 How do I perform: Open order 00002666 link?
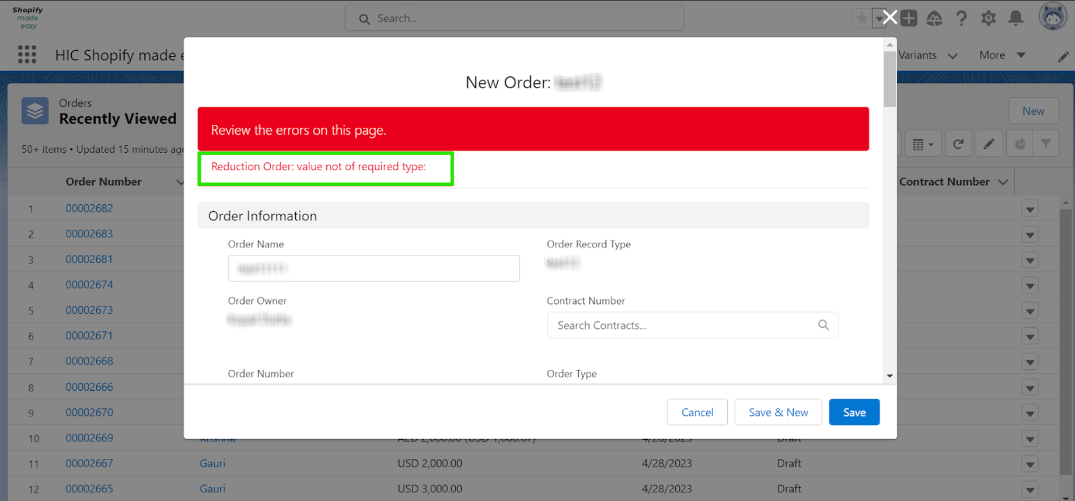(x=89, y=387)
